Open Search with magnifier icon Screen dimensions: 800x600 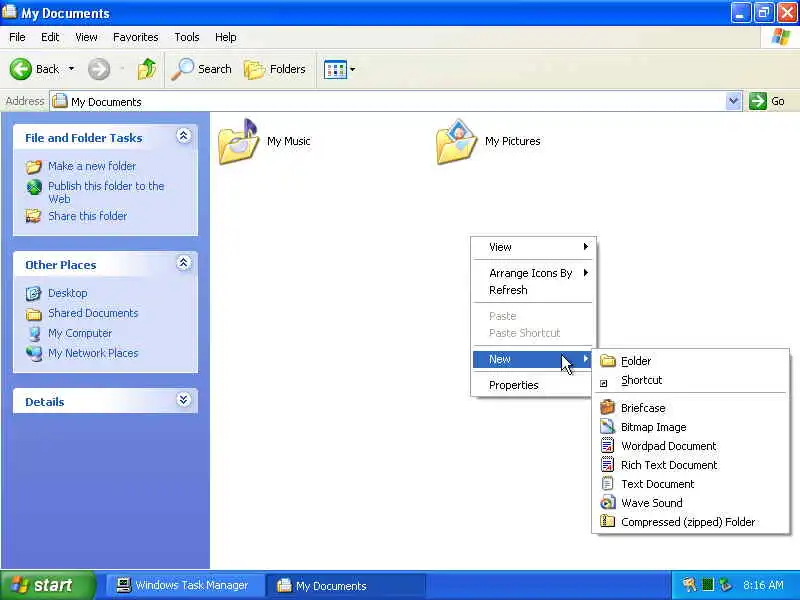(201, 69)
